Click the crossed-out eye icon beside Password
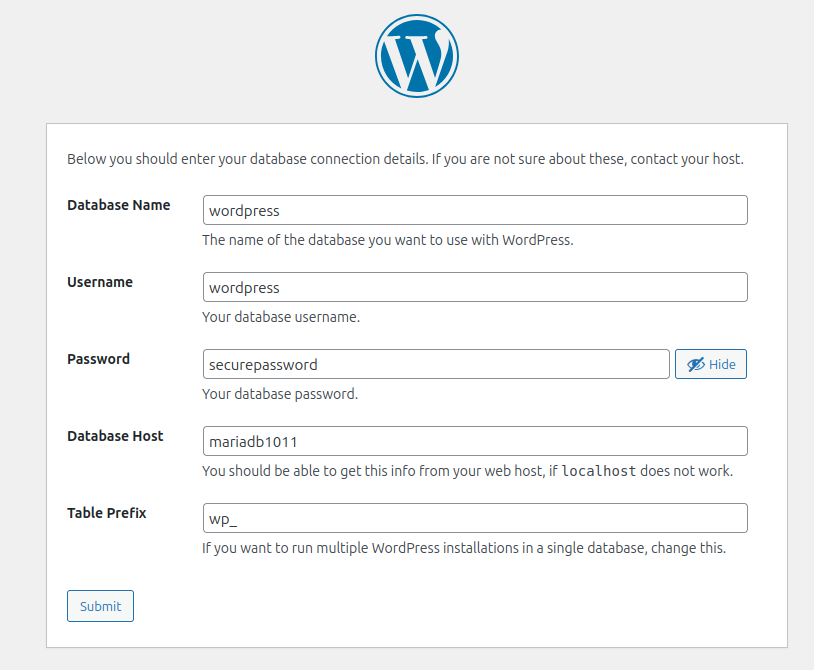The width and height of the screenshot is (814, 670). pyautogui.click(x=695, y=365)
